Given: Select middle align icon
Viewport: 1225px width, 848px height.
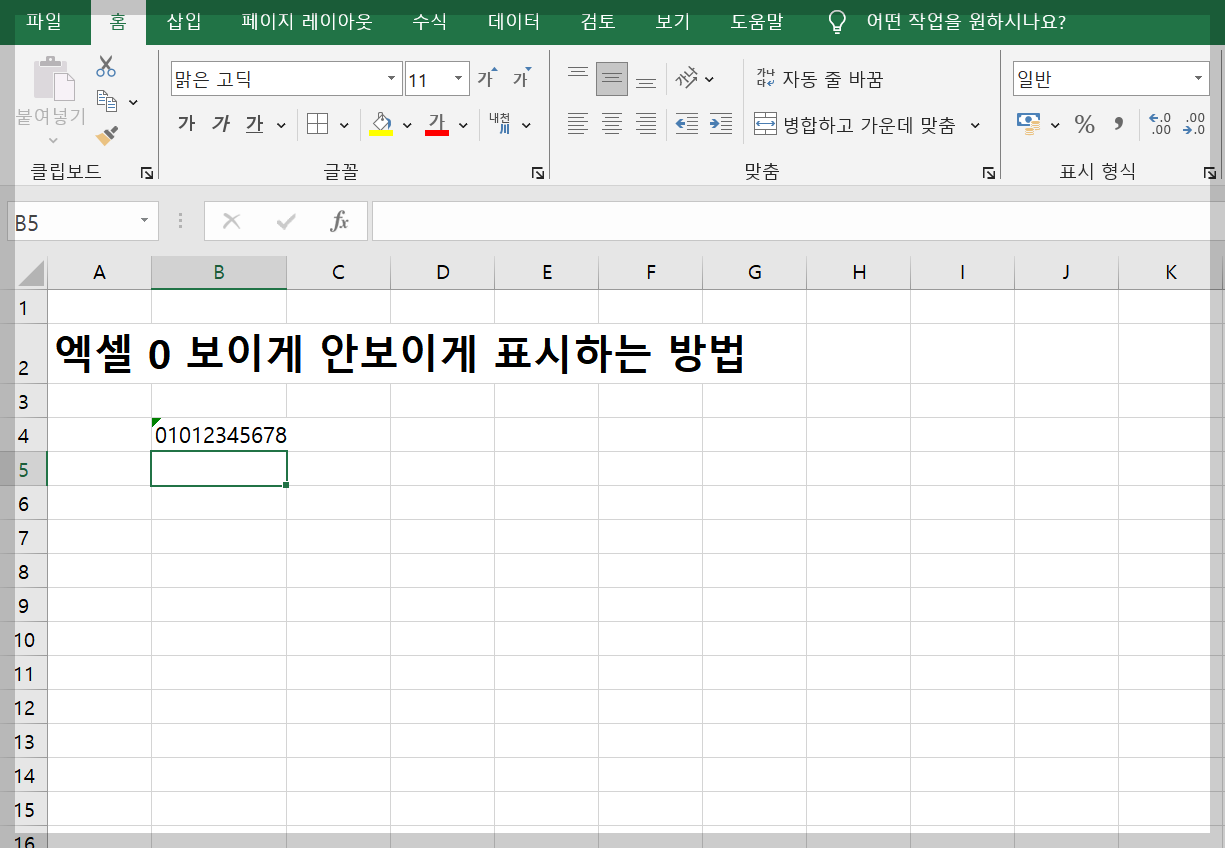Looking at the screenshot, I should point(612,78).
